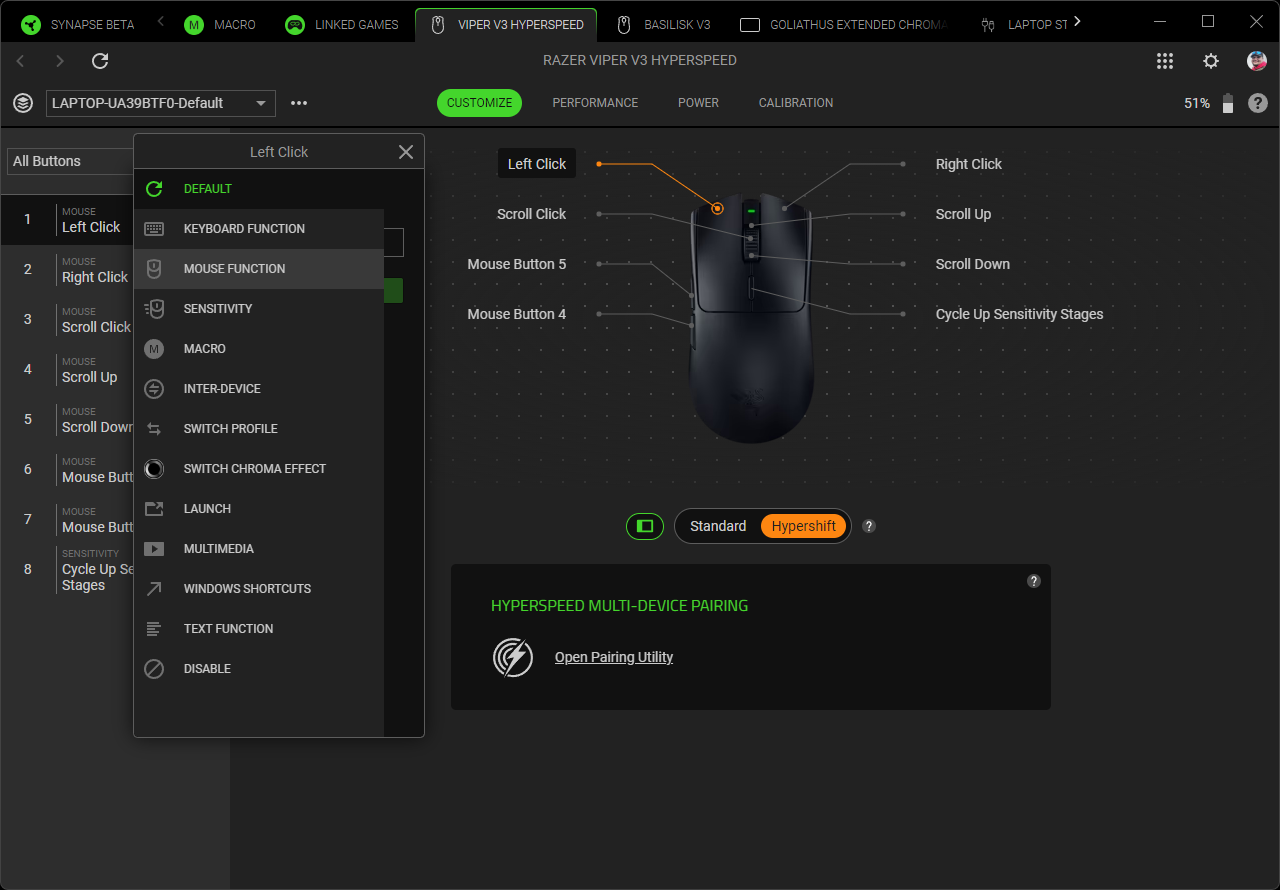
Task: Open the Power tab
Action: pyautogui.click(x=698, y=103)
